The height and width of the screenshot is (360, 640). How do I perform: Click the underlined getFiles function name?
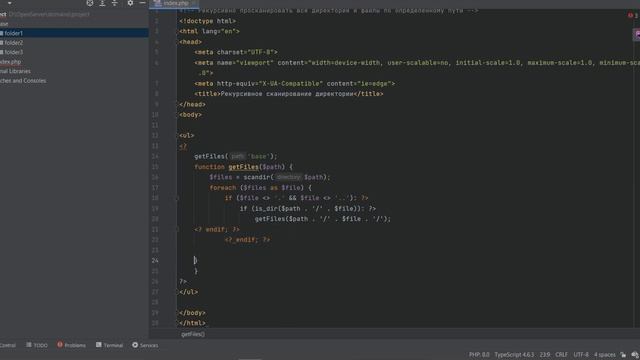coord(243,167)
